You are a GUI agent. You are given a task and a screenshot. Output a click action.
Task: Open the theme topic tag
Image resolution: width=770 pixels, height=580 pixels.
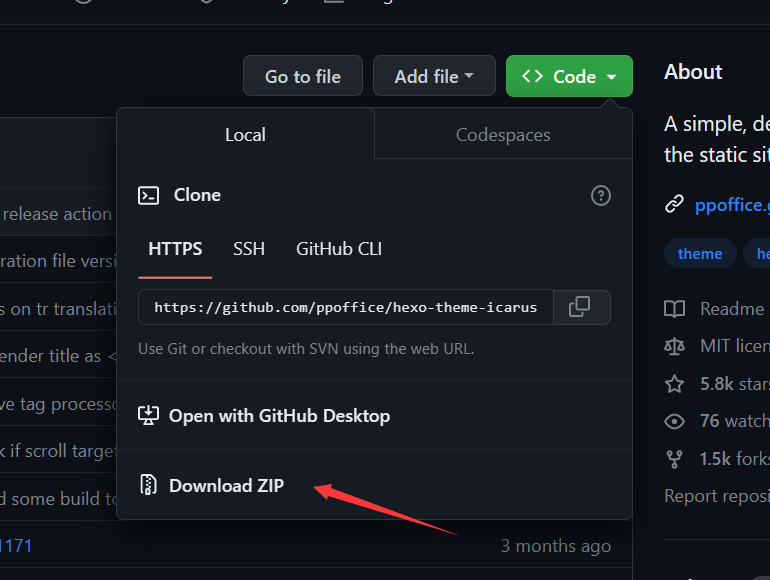[700, 253]
